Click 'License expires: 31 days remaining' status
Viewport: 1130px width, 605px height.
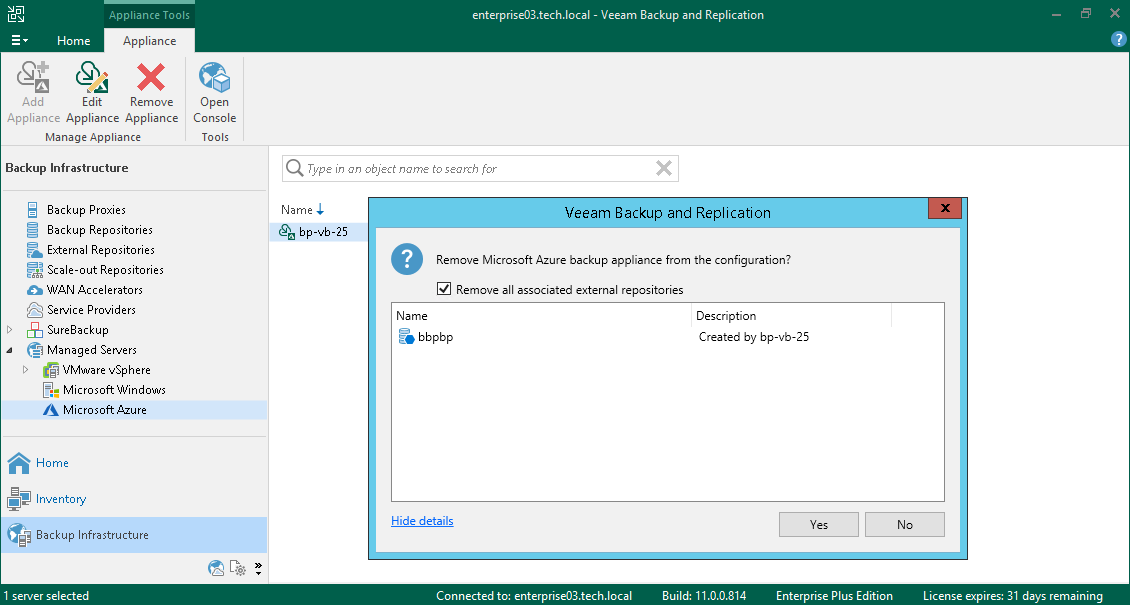(x=1013, y=596)
